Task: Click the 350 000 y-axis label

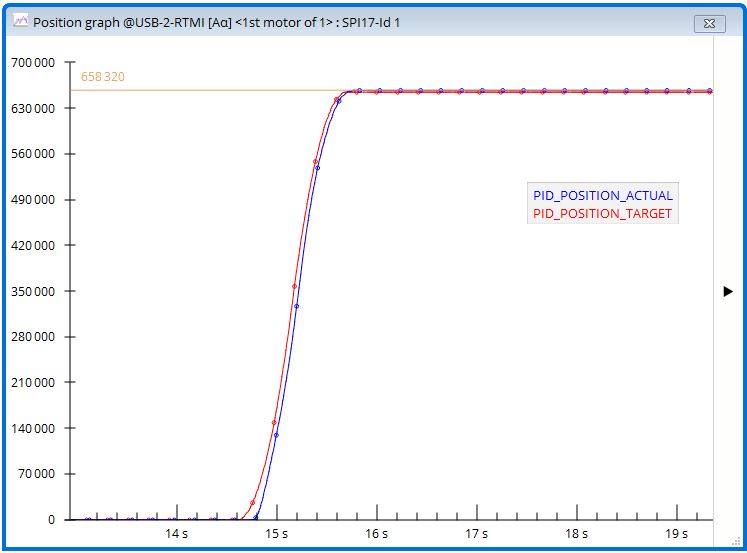Action: click(x=33, y=292)
